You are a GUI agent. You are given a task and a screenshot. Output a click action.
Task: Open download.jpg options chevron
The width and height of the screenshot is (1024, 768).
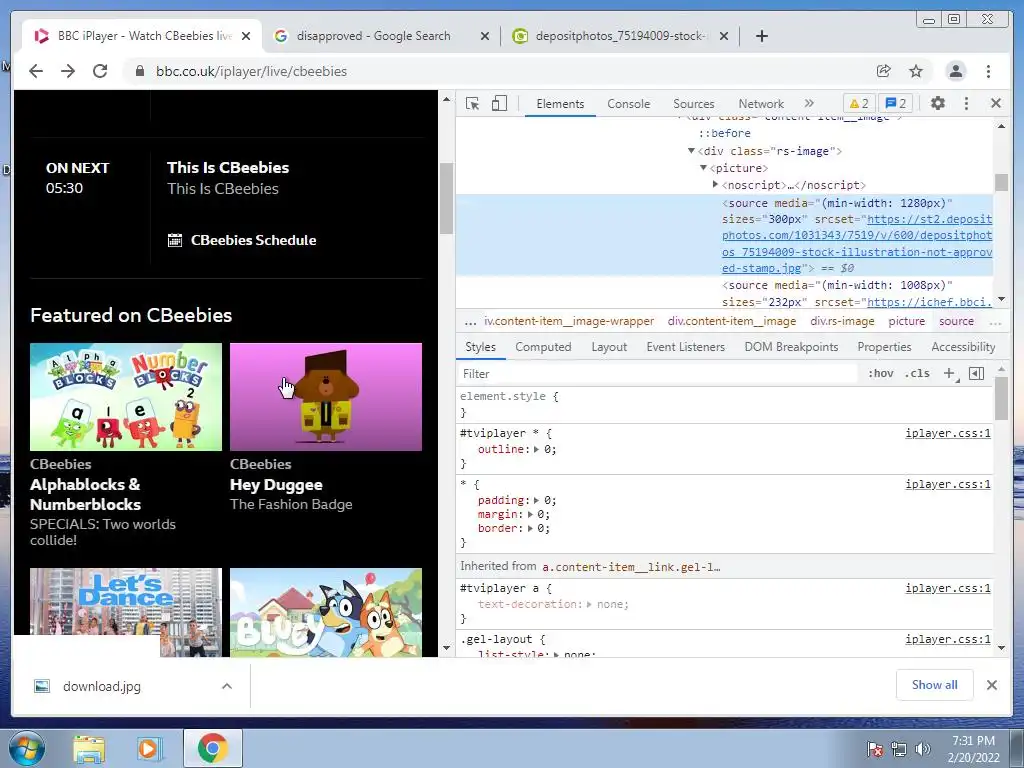point(227,686)
